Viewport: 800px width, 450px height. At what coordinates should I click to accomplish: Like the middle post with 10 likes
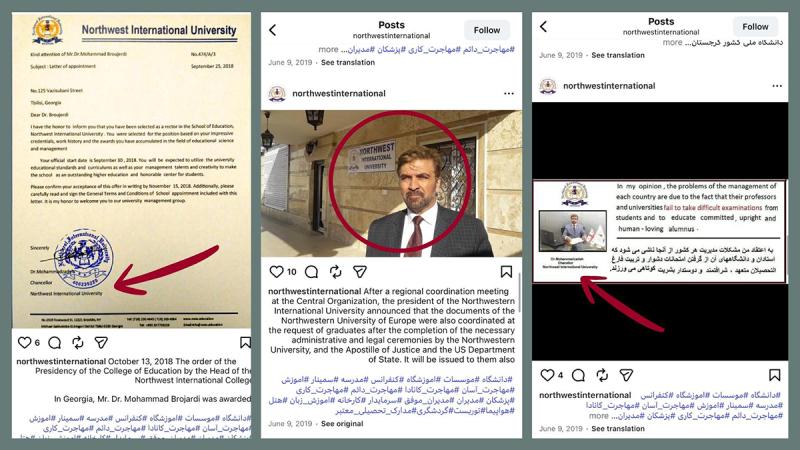coord(276,272)
